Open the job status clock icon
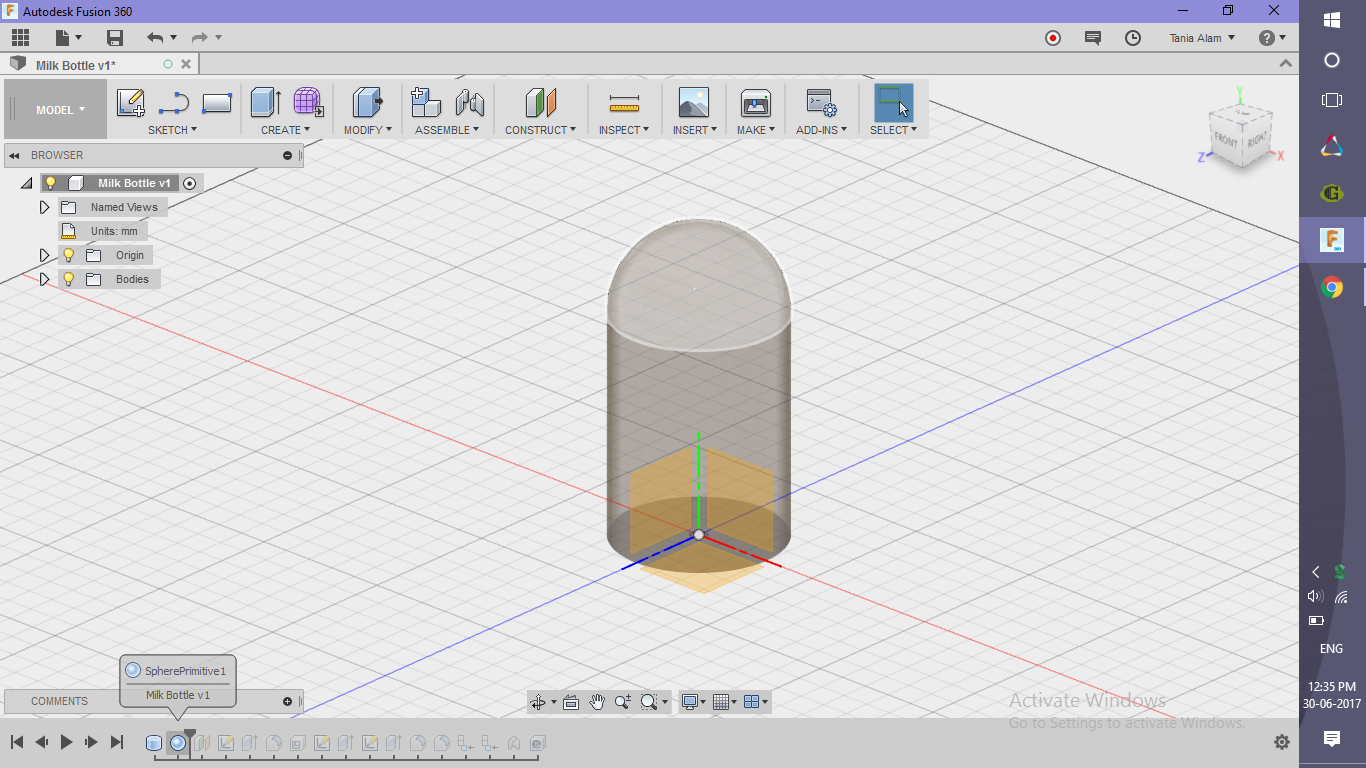Screen dimensions: 1366x768 tap(1132, 38)
